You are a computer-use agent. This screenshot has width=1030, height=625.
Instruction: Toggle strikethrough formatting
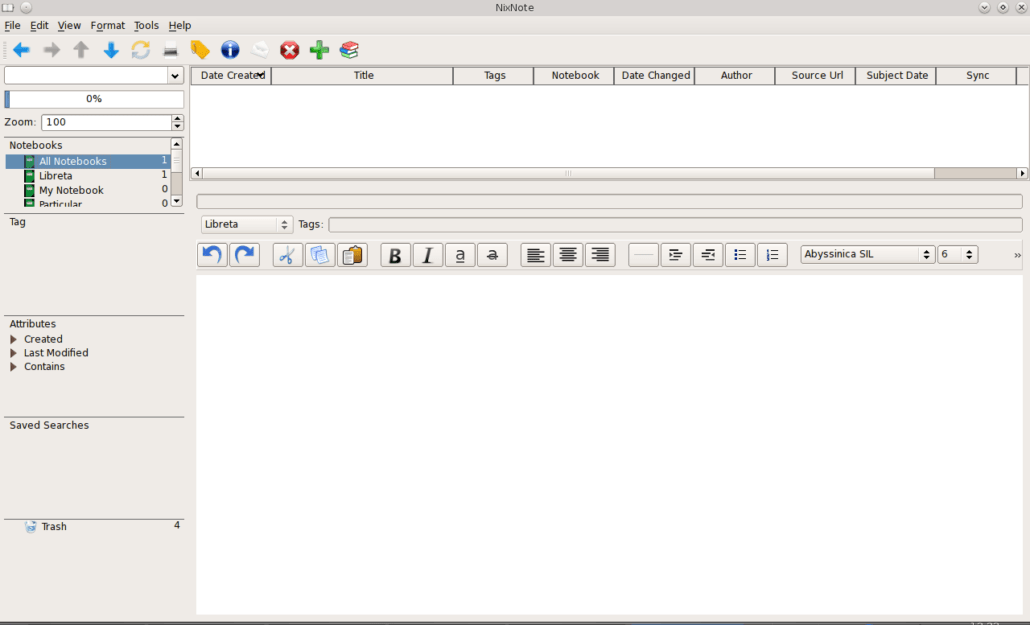coord(493,255)
